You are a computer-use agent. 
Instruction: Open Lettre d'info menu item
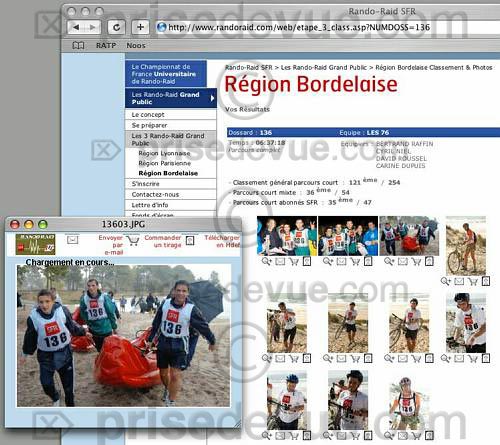click(171, 205)
